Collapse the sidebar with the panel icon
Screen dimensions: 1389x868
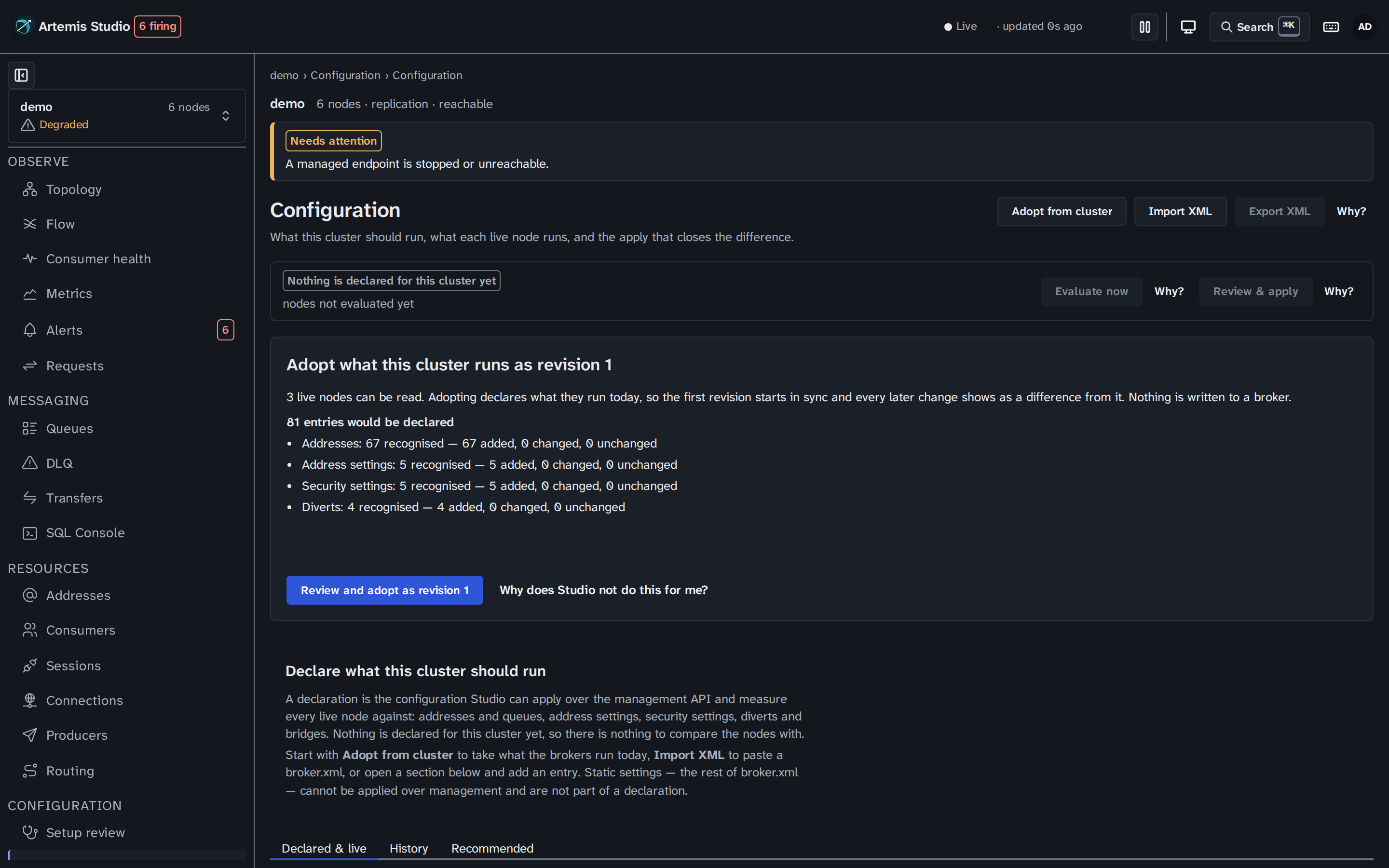(21, 75)
